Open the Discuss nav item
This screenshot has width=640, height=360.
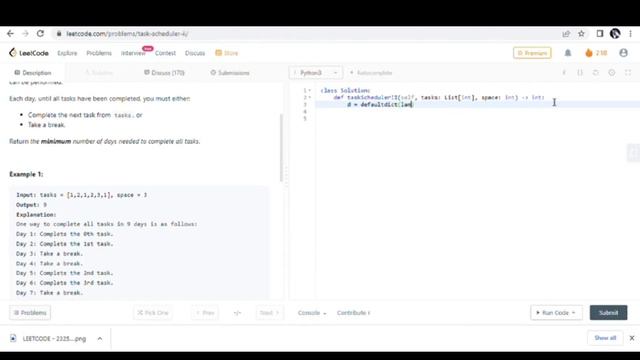(x=195, y=53)
